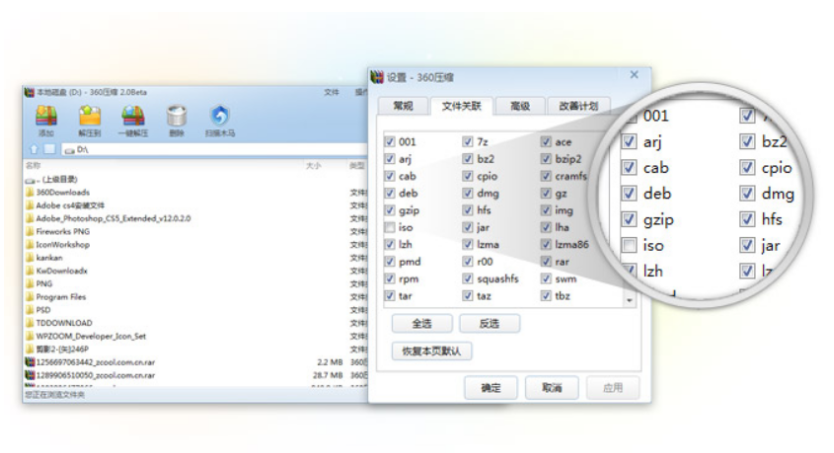834x453 pixels.
Task: Click the 扫描木马 scan trojan icon
Action: coord(220,116)
